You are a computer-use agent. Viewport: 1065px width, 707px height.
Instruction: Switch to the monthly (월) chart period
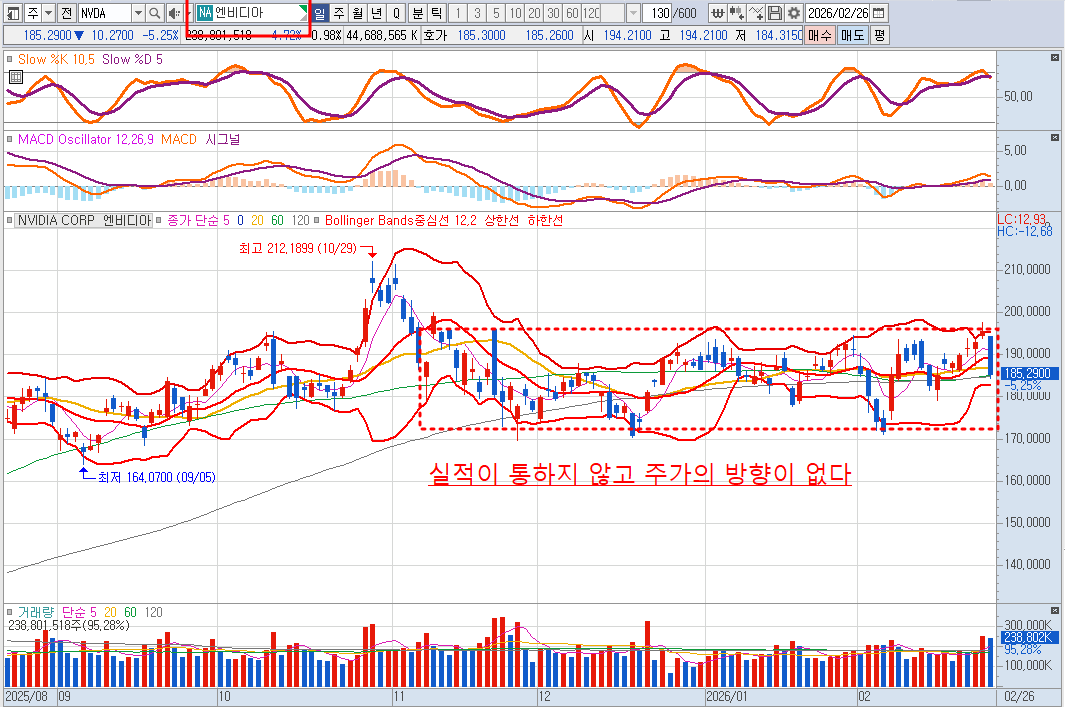tap(358, 13)
